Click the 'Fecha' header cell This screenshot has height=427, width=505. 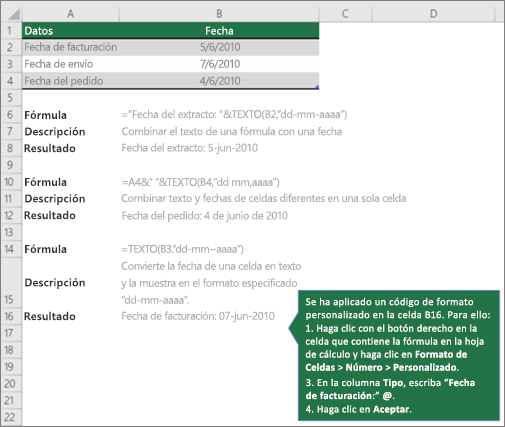[219, 31]
